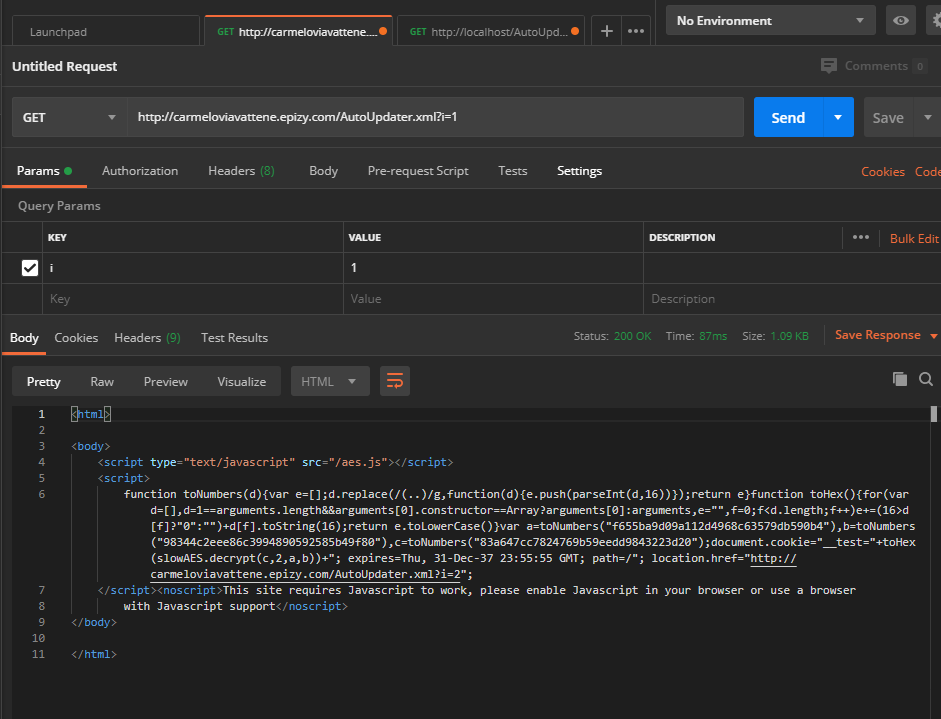Click the copy response icon
This screenshot has width=941, height=719.
click(901, 381)
